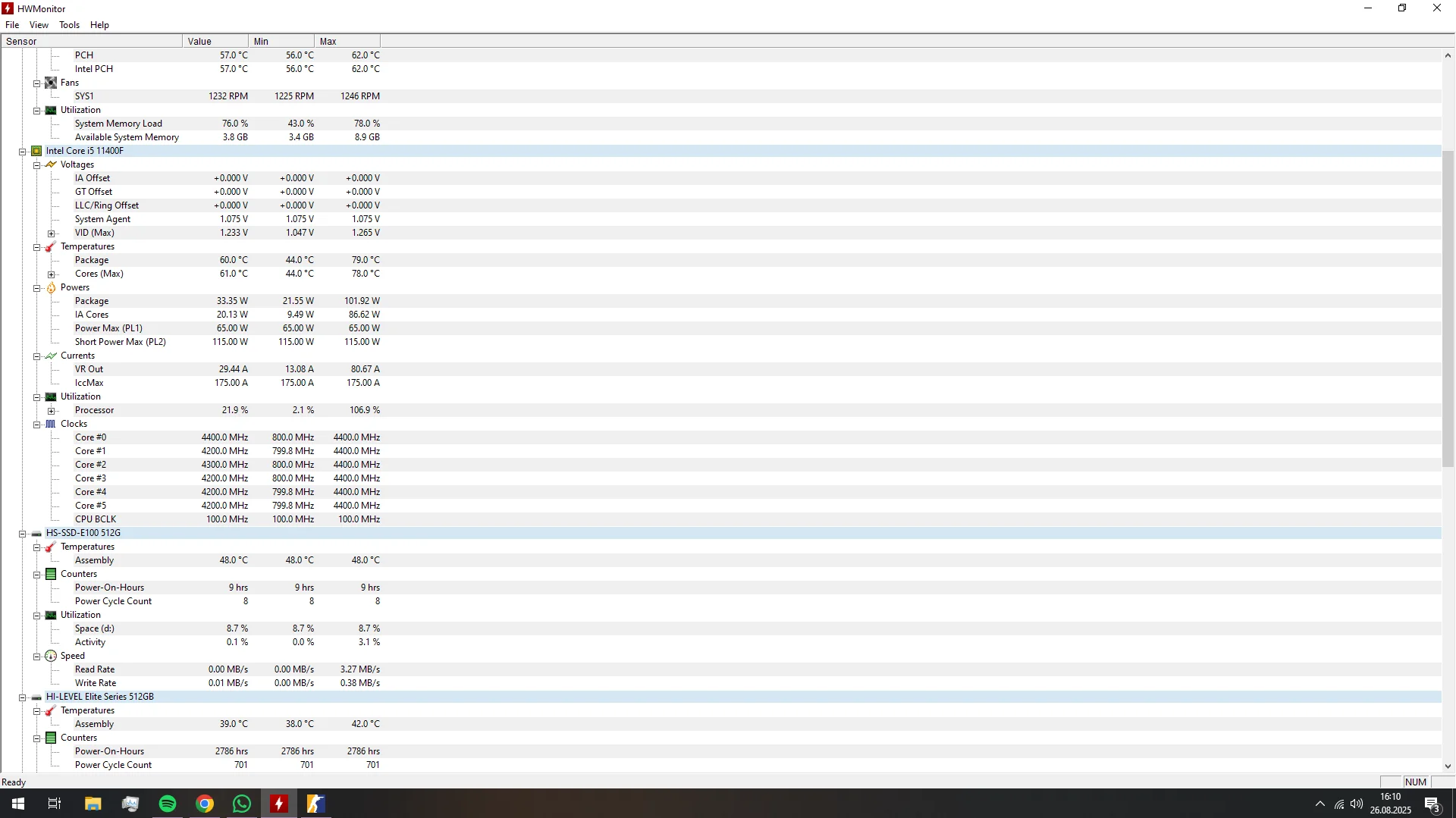Open File Explorer from the taskbar
This screenshot has height=818, width=1456.
pos(93,804)
